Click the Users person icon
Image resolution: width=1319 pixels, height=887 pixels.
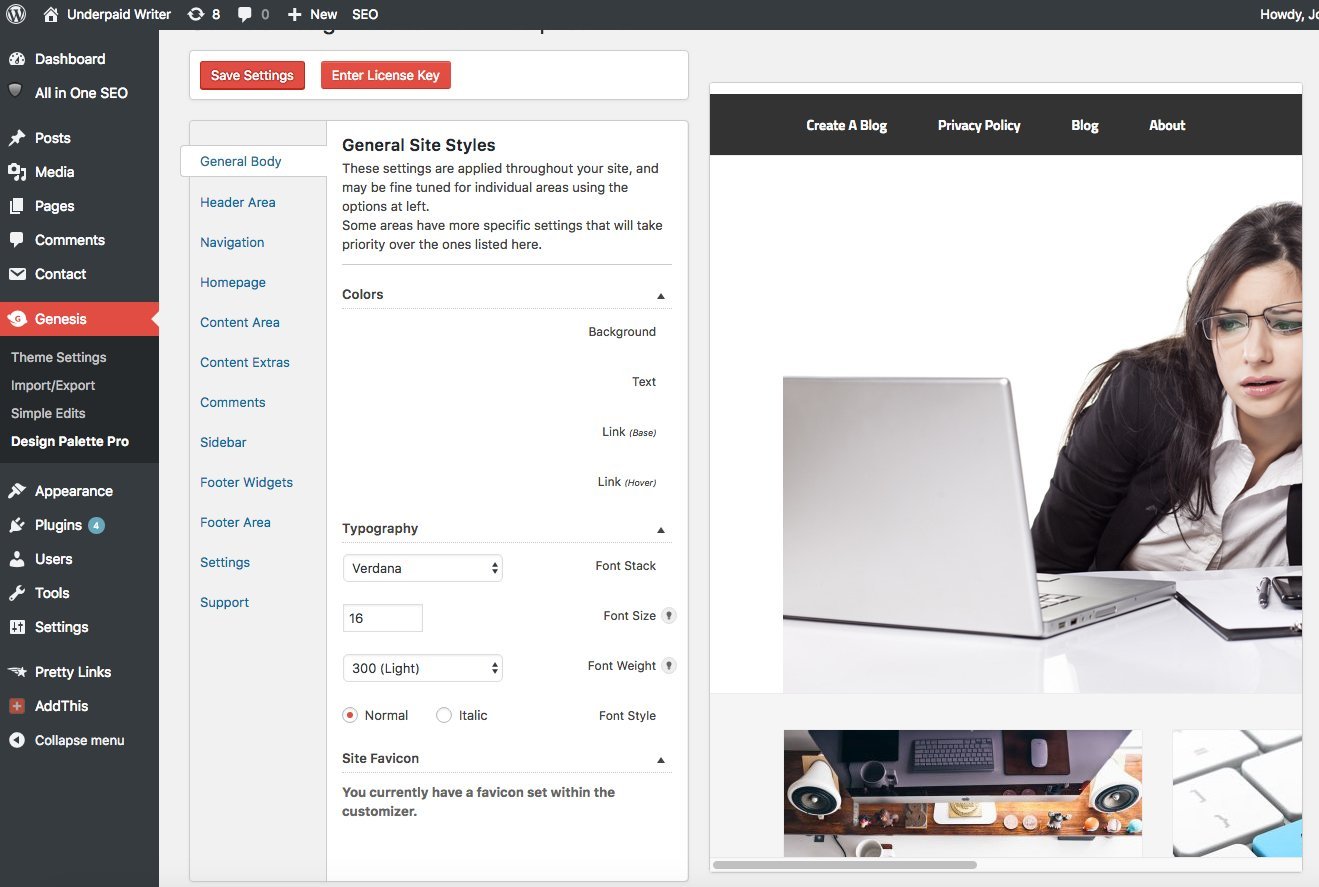[17, 559]
